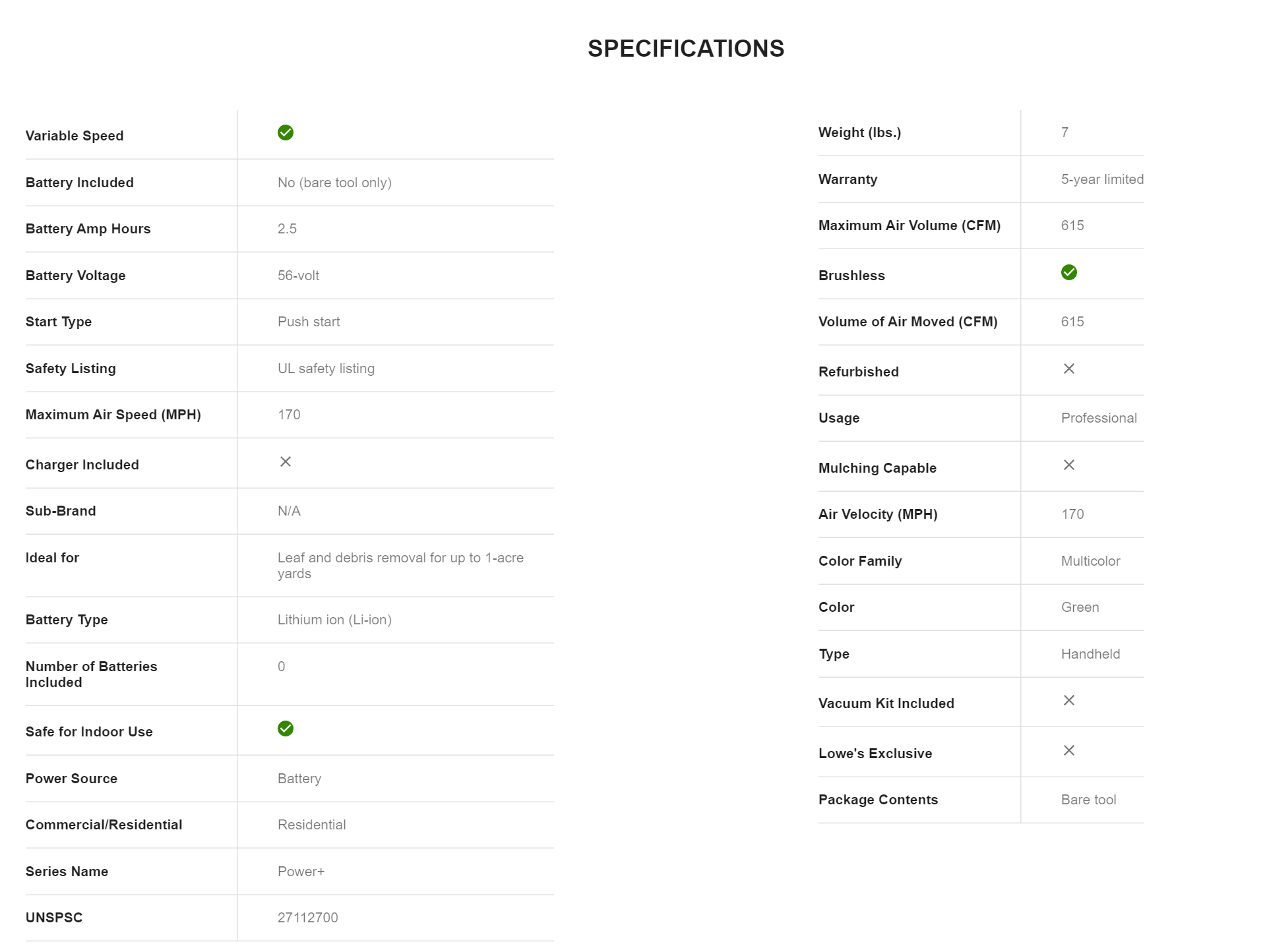The height and width of the screenshot is (952, 1267).
Task: Click the X icon for Lowe's Exclusive
Action: coord(1069,750)
